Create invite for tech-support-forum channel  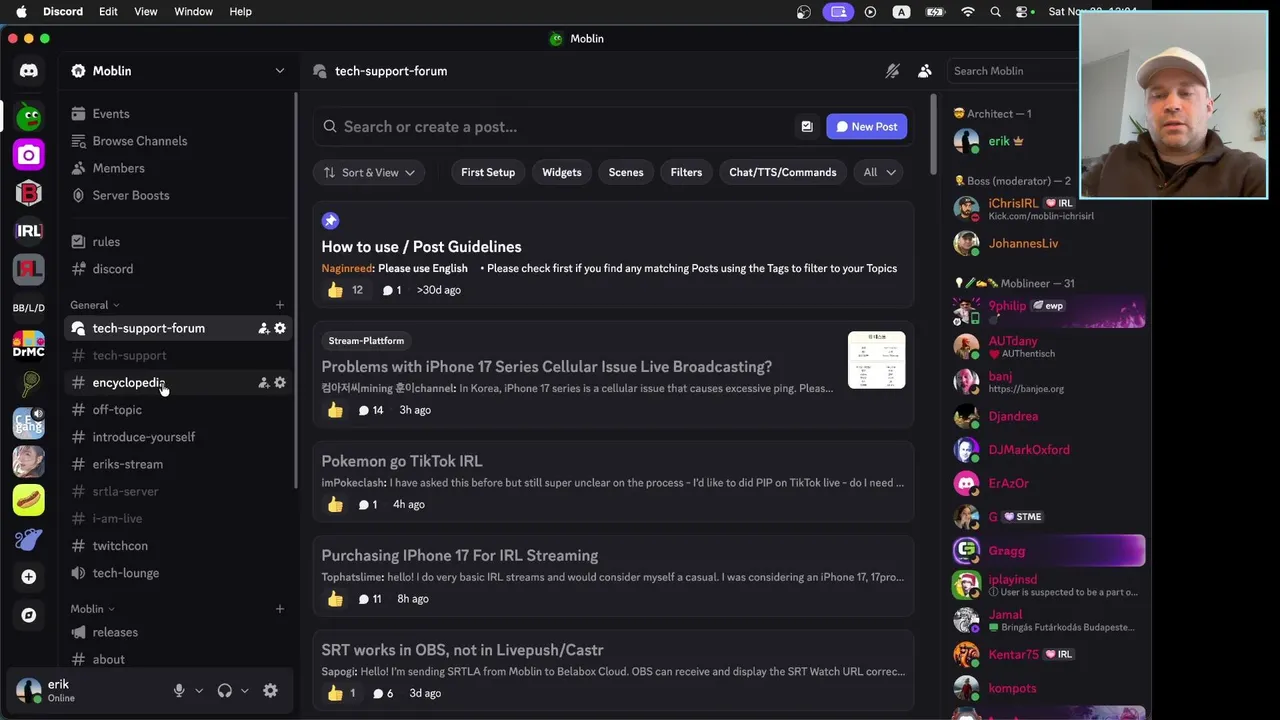click(264, 328)
